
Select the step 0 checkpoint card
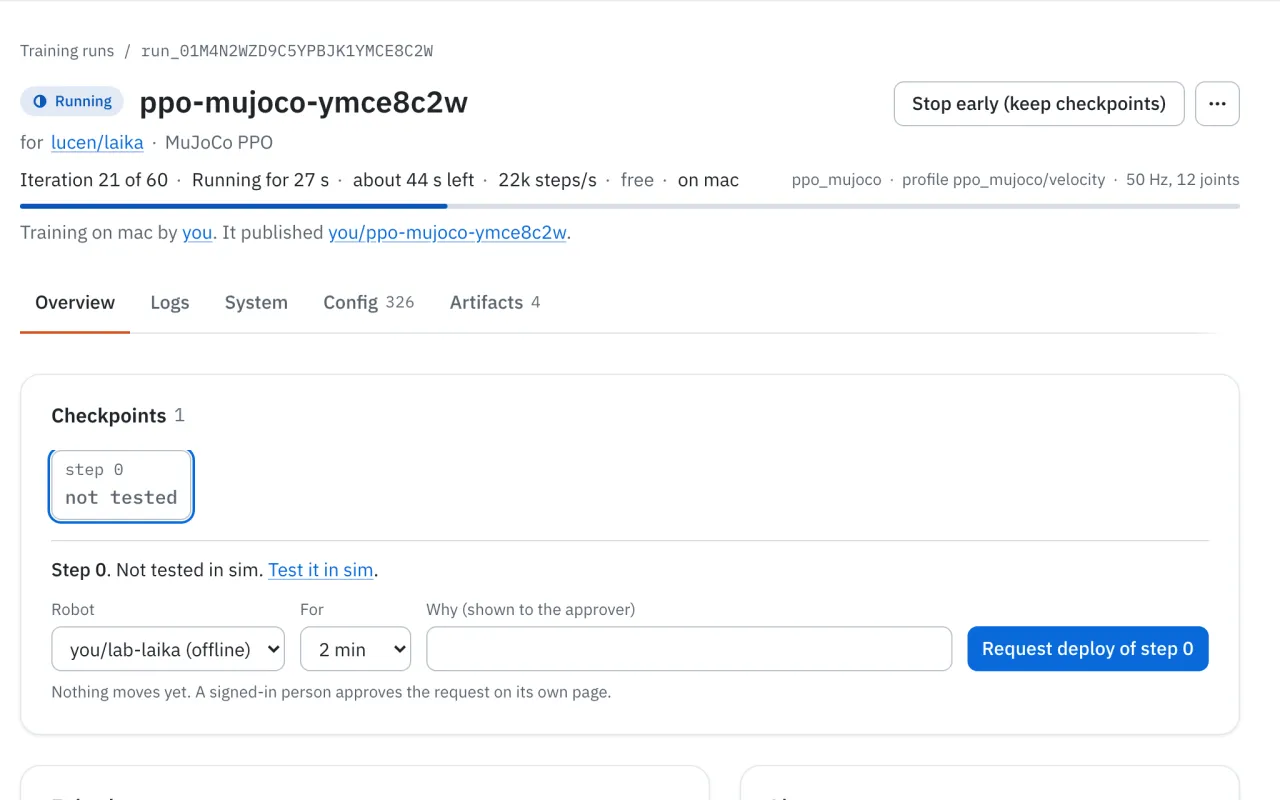(x=121, y=485)
